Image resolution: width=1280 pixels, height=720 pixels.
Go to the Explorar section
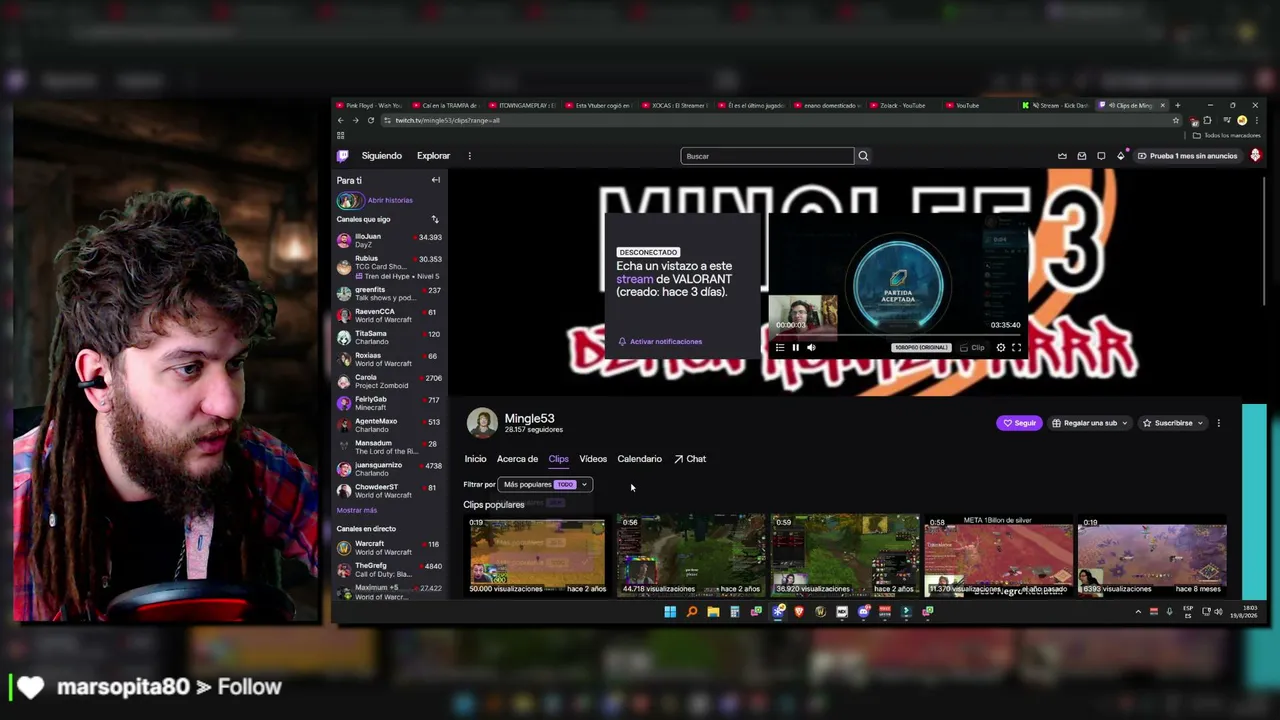[x=434, y=156]
